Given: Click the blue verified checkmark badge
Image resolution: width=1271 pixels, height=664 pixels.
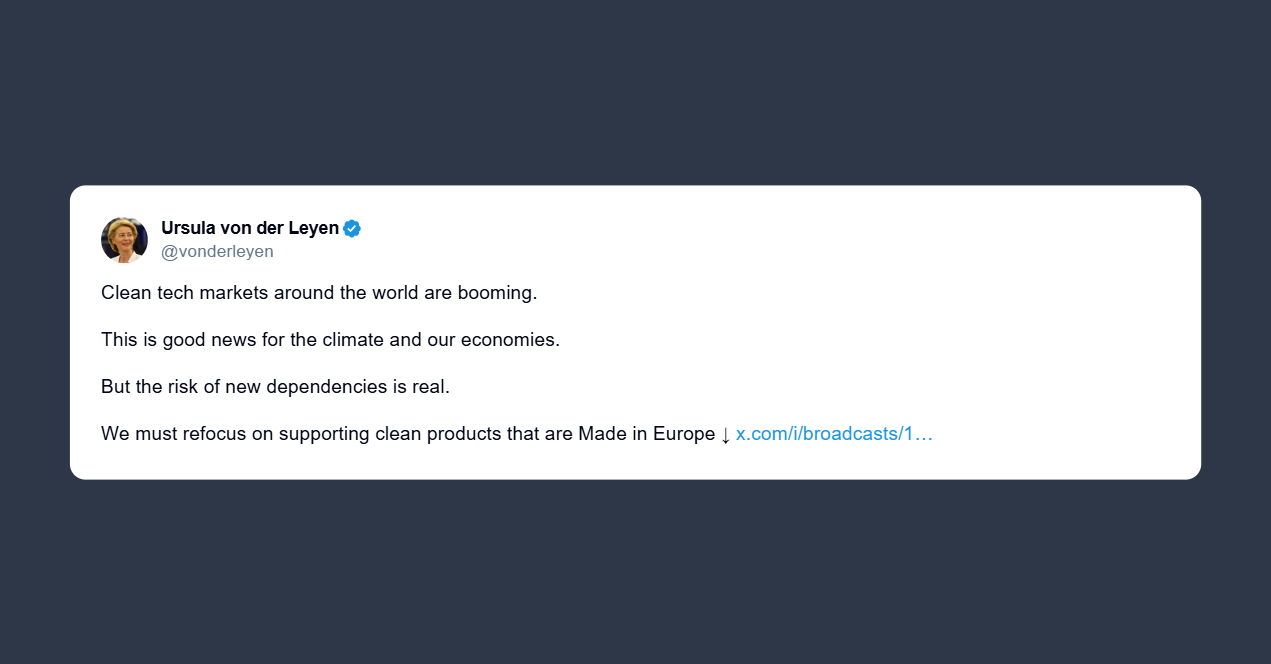Looking at the screenshot, I should coord(352,228).
